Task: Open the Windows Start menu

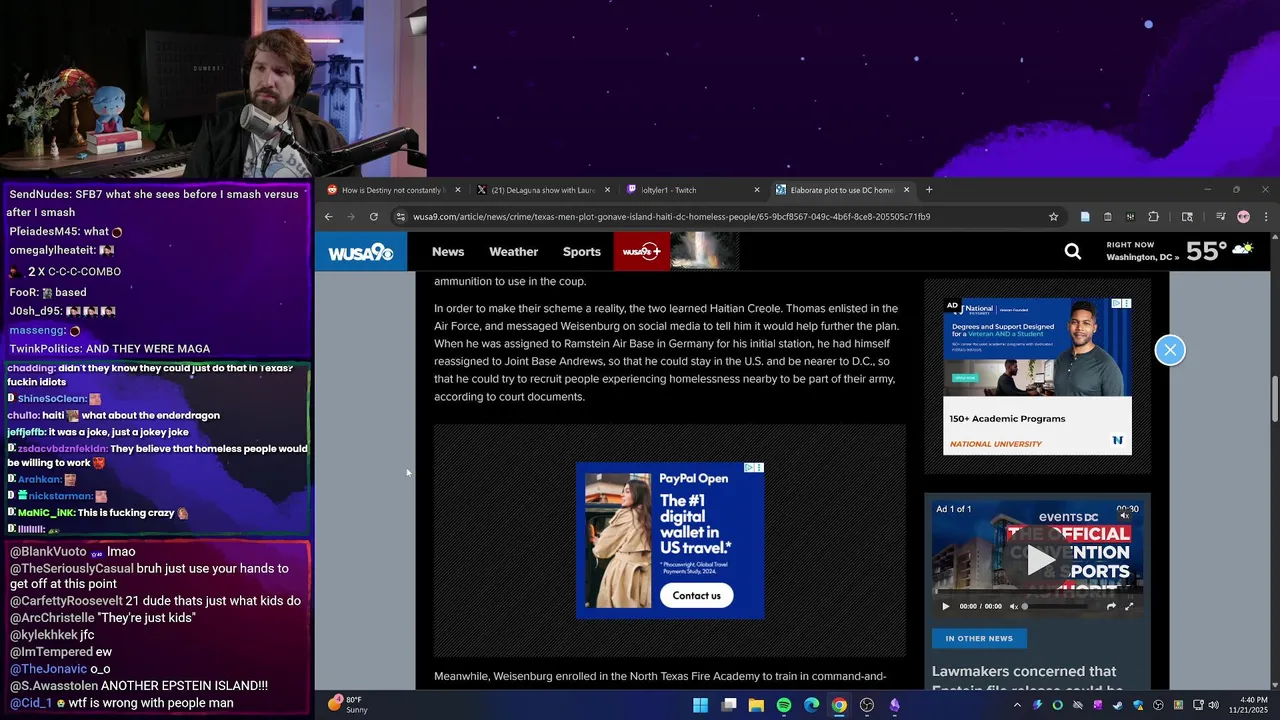Action: tap(701, 705)
